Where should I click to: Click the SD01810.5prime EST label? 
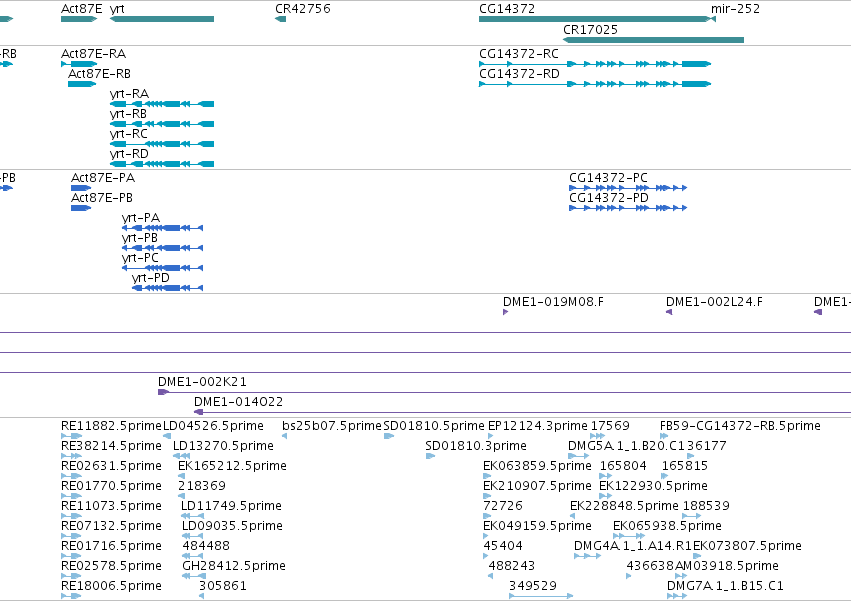pos(434,426)
